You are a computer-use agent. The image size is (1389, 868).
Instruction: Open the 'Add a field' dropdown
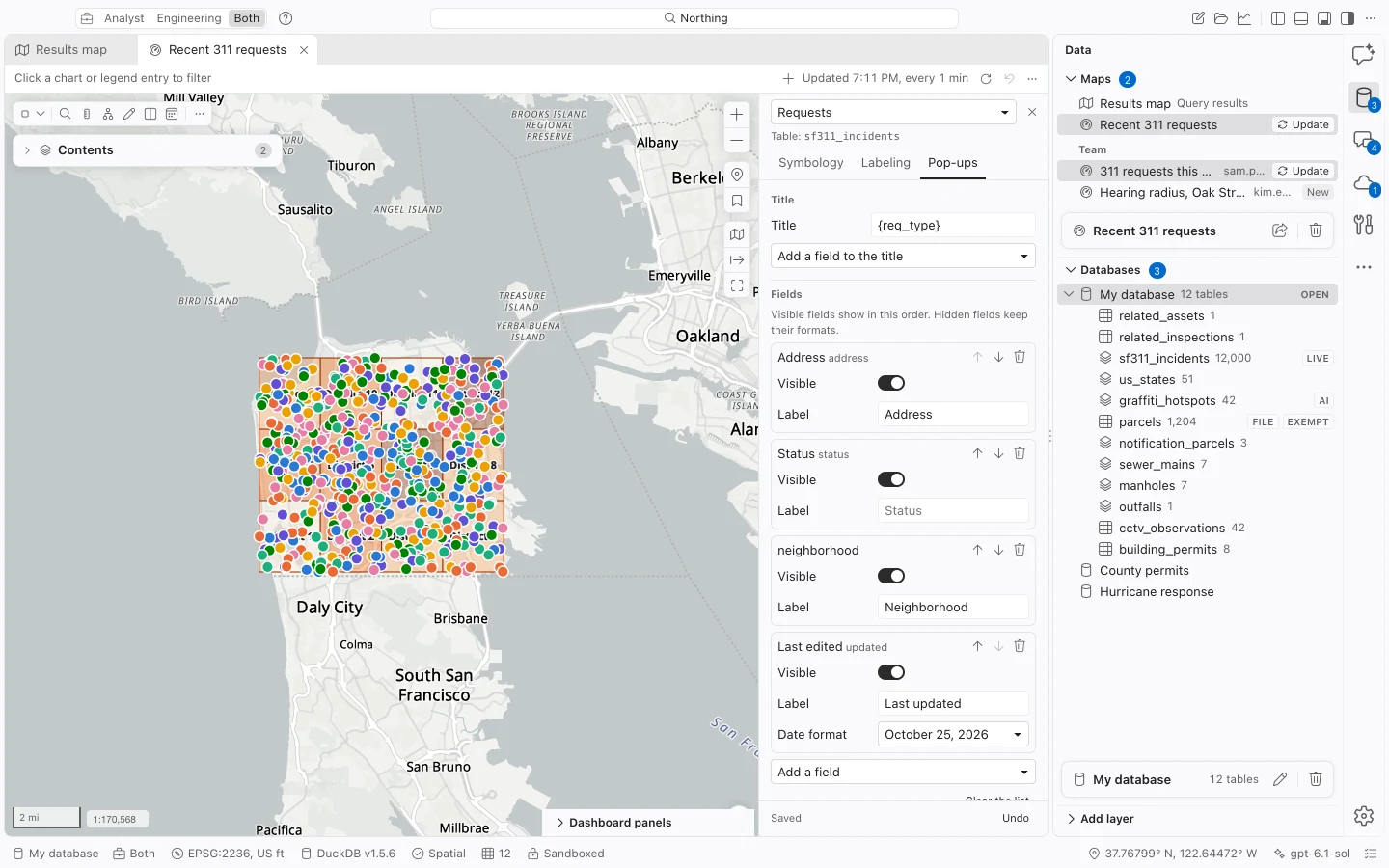pyautogui.click(x=903, y=773)
